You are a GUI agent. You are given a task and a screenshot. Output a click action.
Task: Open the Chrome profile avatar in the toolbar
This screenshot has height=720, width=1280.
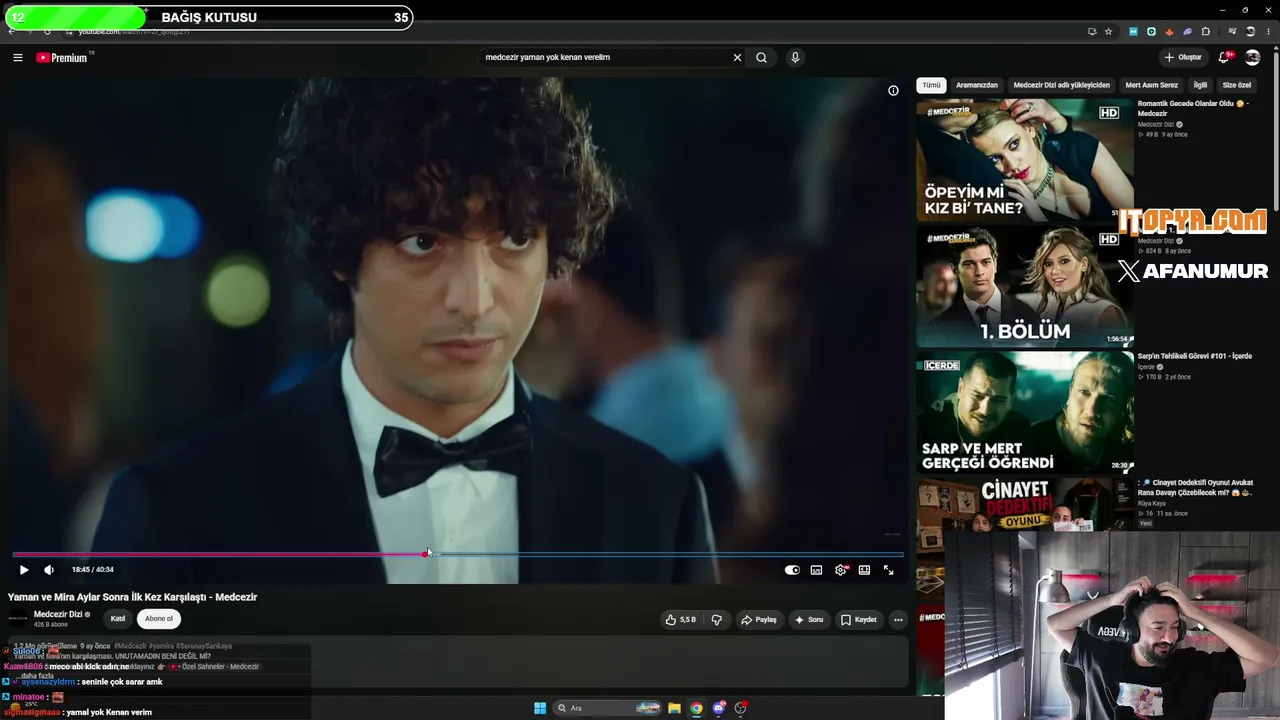tap(1250, 32)
